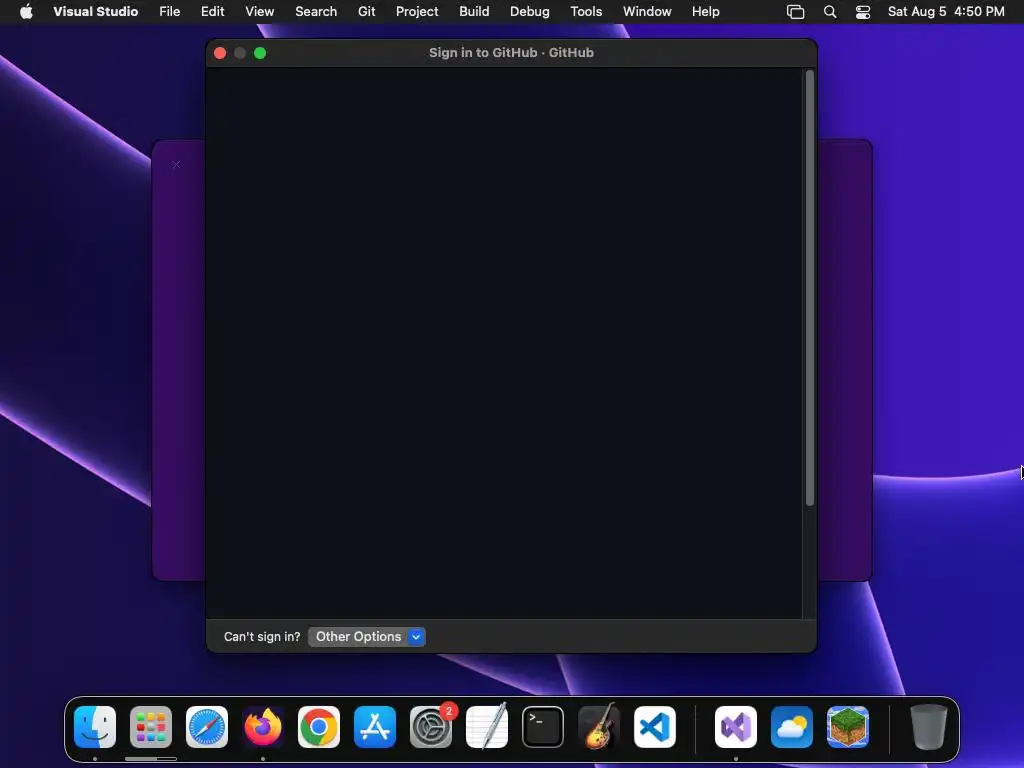Click the Stage Manager windows icon in menu bar
1024x768 pixels.
[795, 12]
